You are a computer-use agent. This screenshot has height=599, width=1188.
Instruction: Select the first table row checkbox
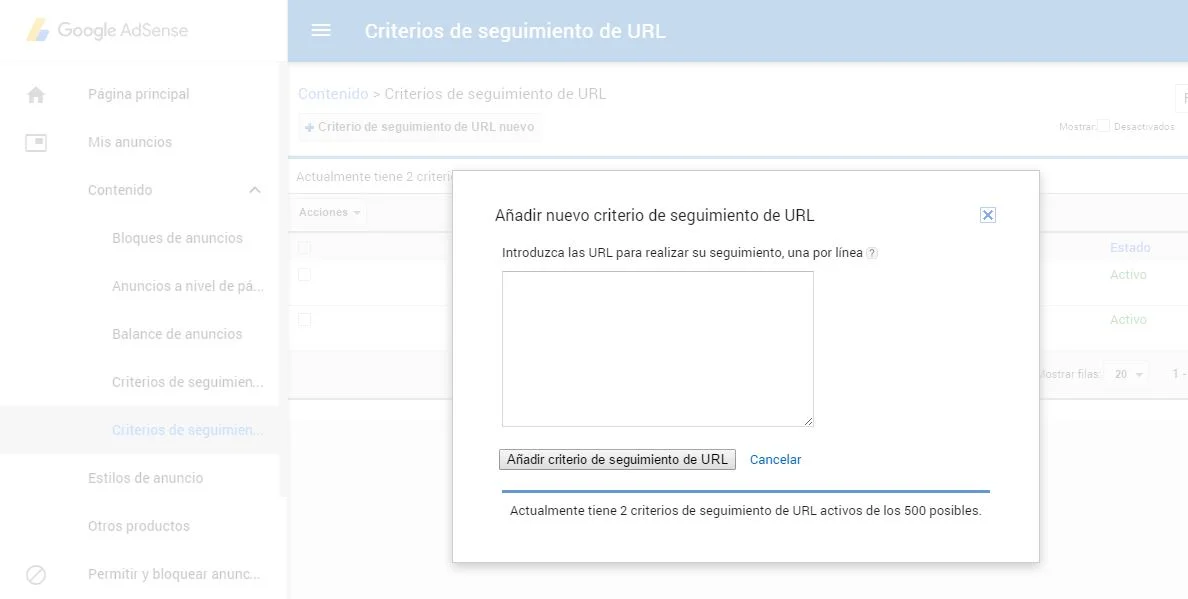(x=304, y=275)
